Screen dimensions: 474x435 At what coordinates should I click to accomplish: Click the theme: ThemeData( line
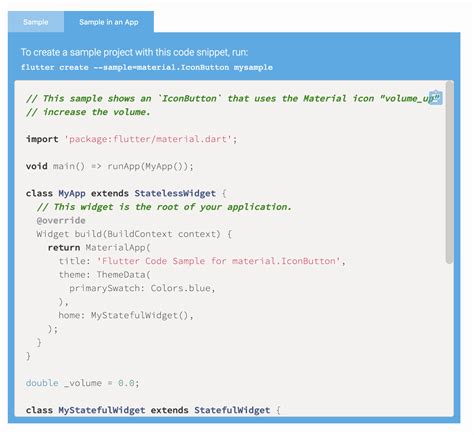104,275
